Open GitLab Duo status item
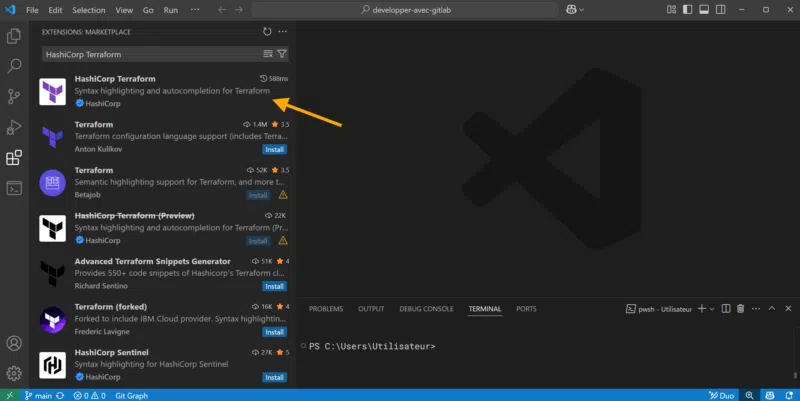Viewport: 800px width, 401px height. pos(721,395)
